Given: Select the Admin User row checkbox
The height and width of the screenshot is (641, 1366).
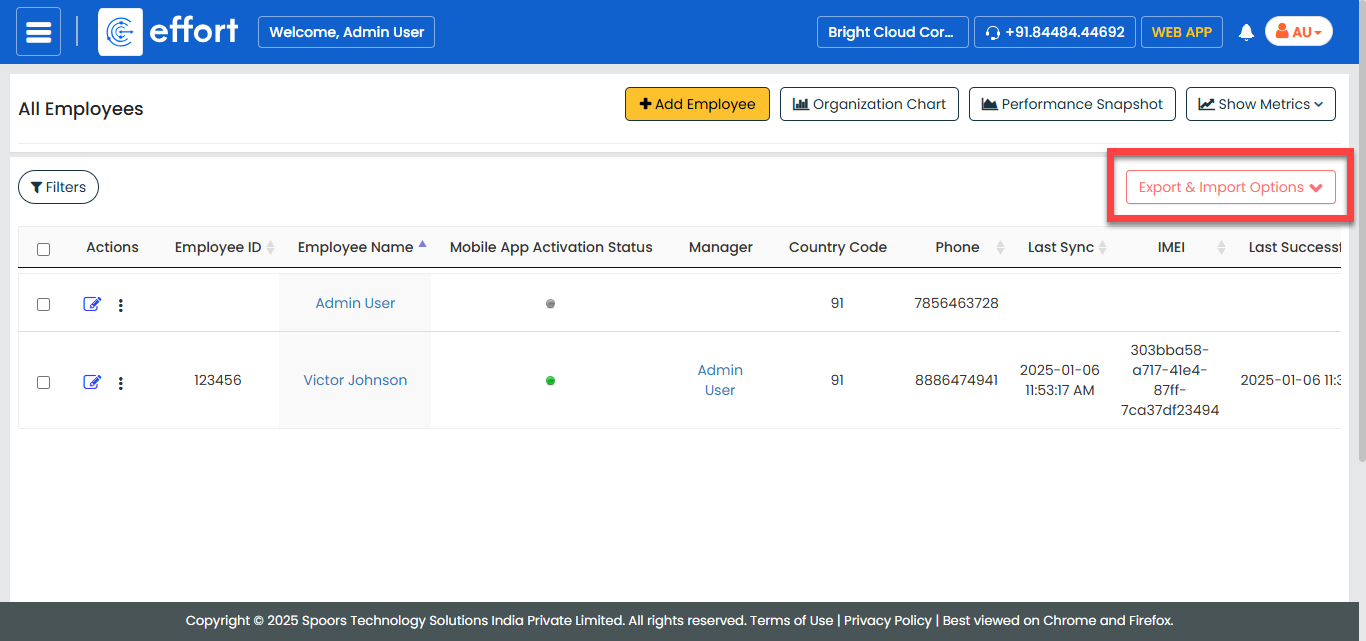Looking at the screenshot, I should [43, 304].
